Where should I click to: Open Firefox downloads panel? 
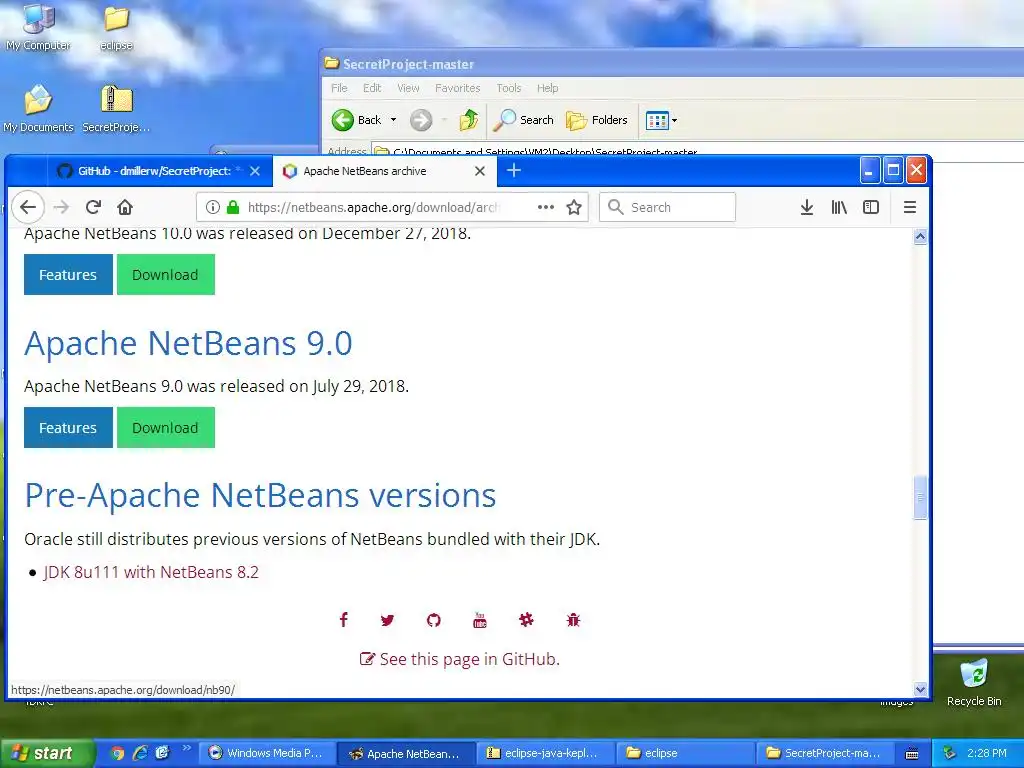[x=807, y=207]
